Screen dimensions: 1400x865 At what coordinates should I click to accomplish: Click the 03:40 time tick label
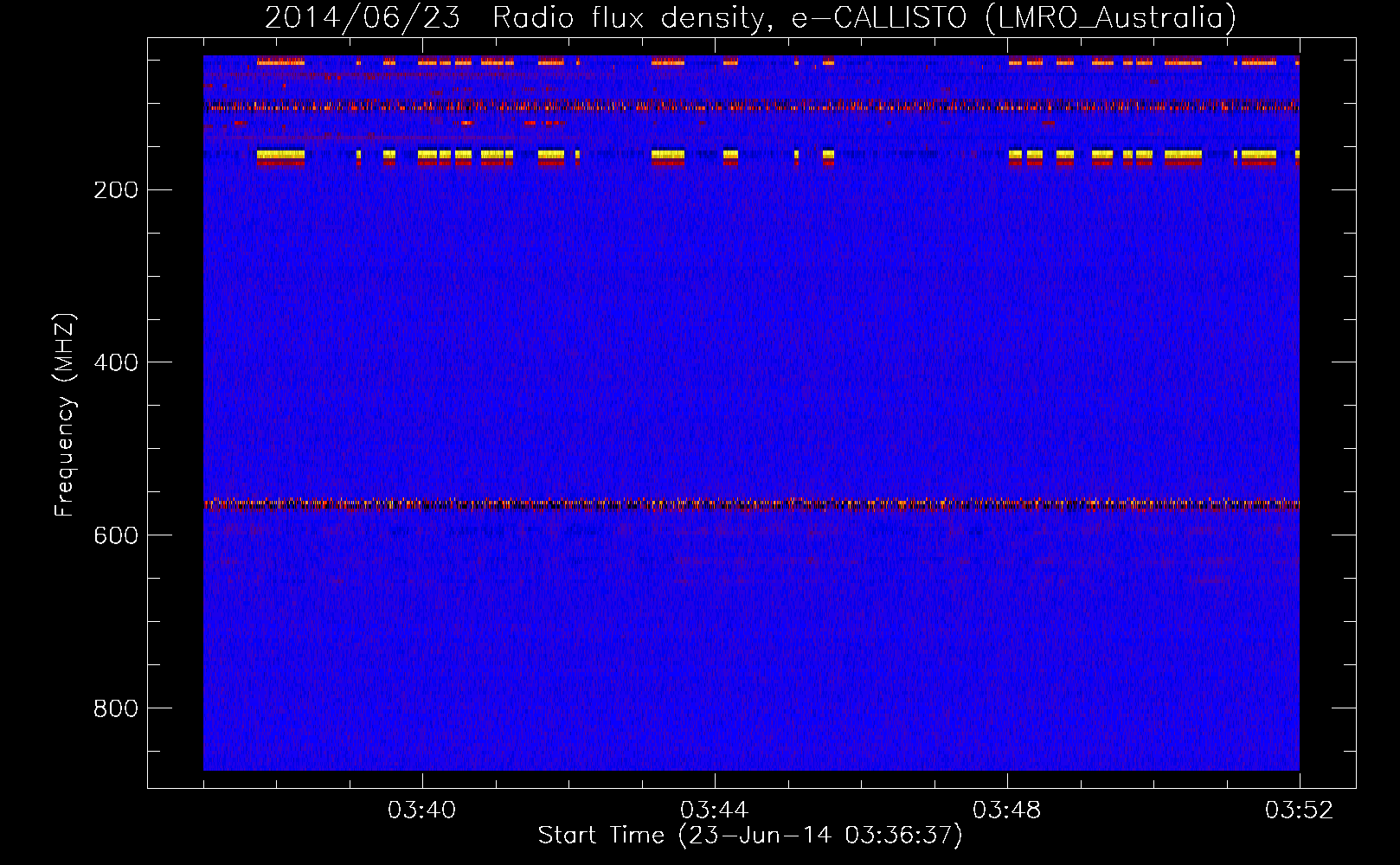[422, 811]
